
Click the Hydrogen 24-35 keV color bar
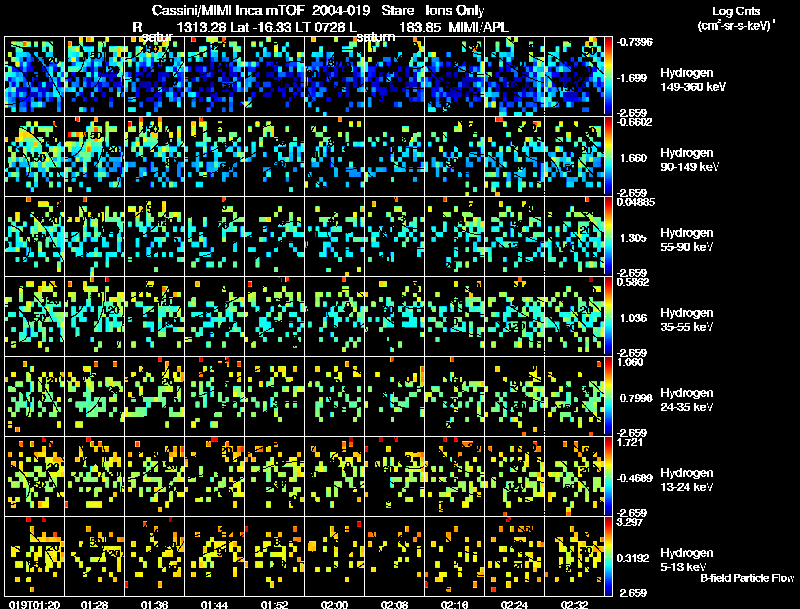608,396
